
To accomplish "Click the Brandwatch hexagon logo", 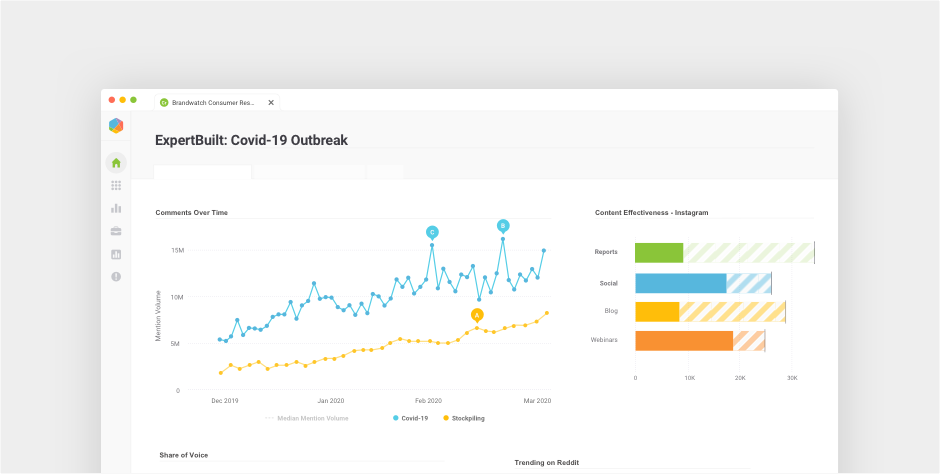I will (116, 126).
